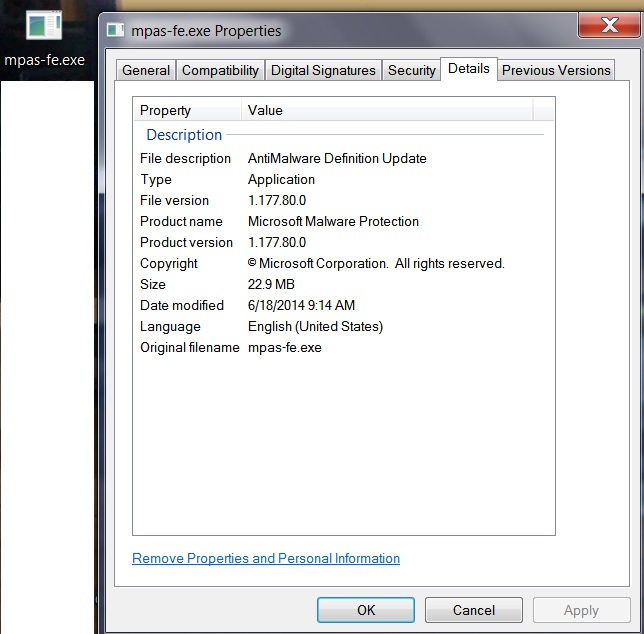Viewport: 644px width, 634px height.
Task: Click the Apply button
Action: click(581, 610)
